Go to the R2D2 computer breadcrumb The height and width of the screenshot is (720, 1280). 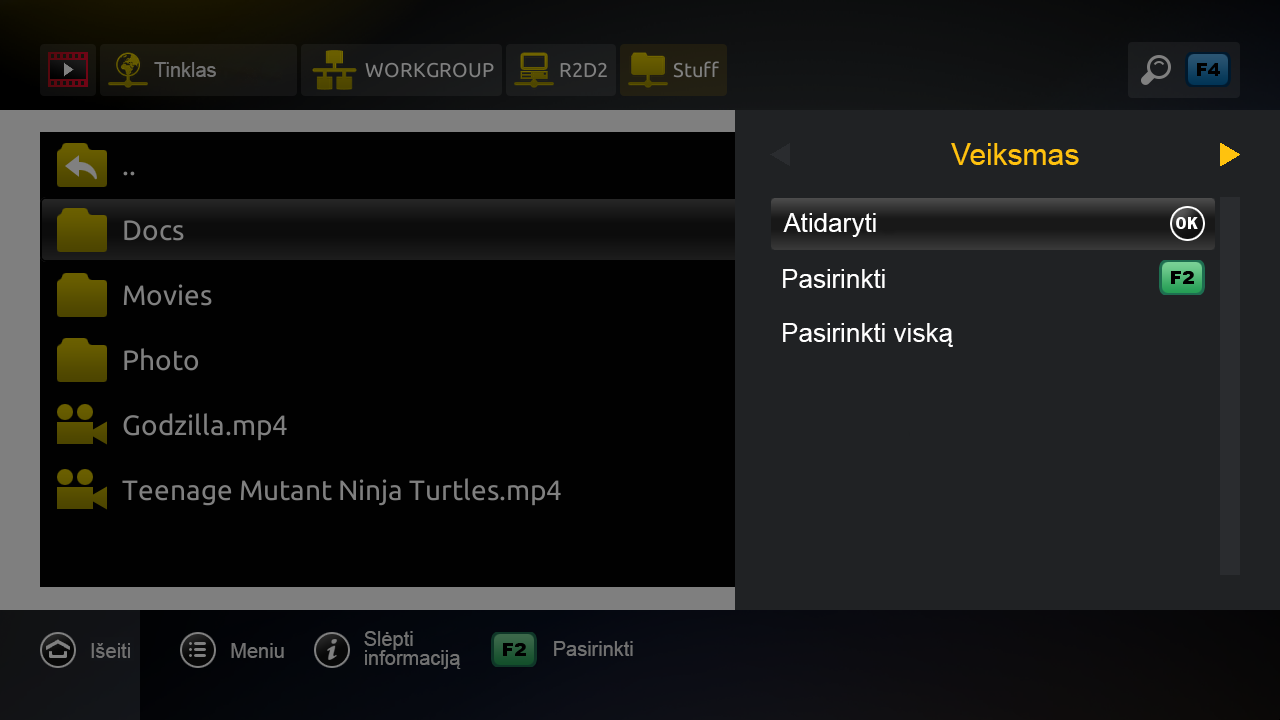[560, 70]
